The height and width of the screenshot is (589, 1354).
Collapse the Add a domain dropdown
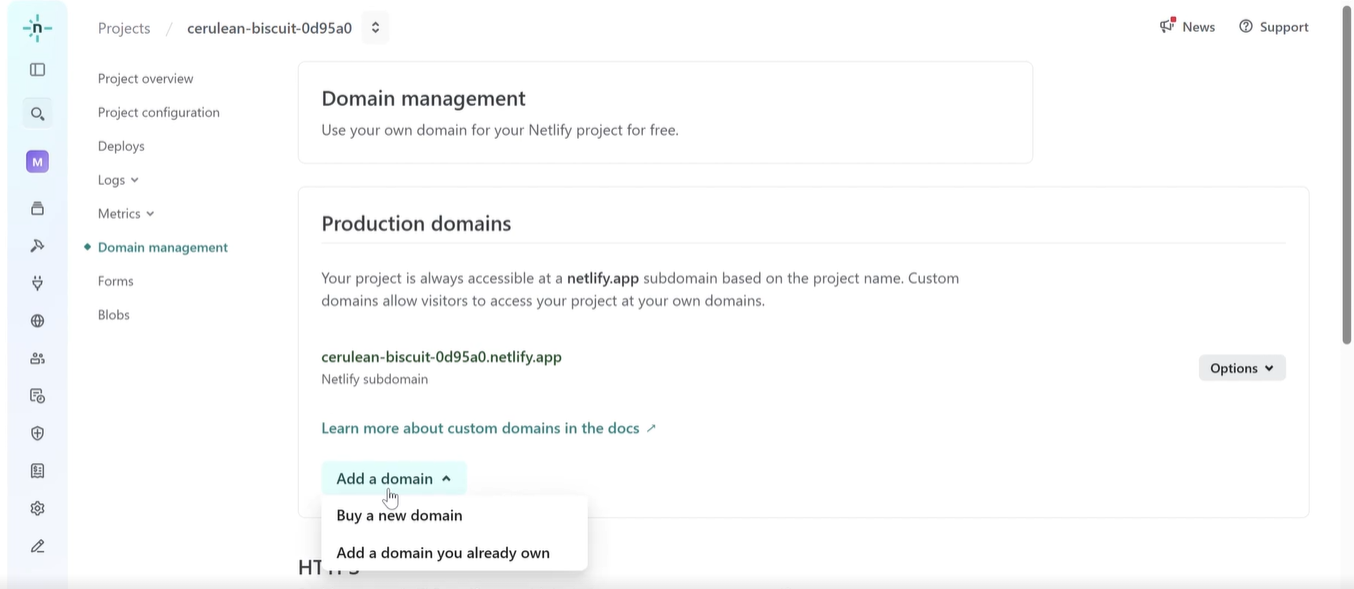pos(394,478)
